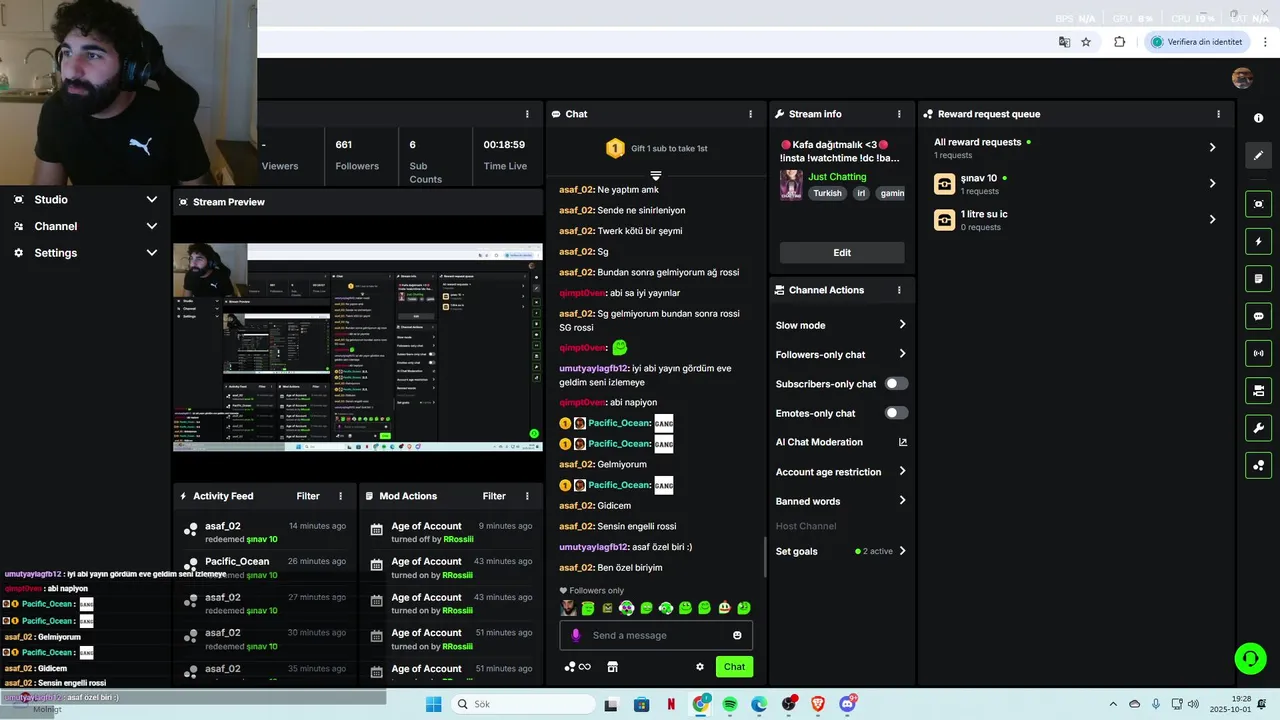Expand the Studio sidebar section
Screen dimensions: 1280x720
(85, 199)
